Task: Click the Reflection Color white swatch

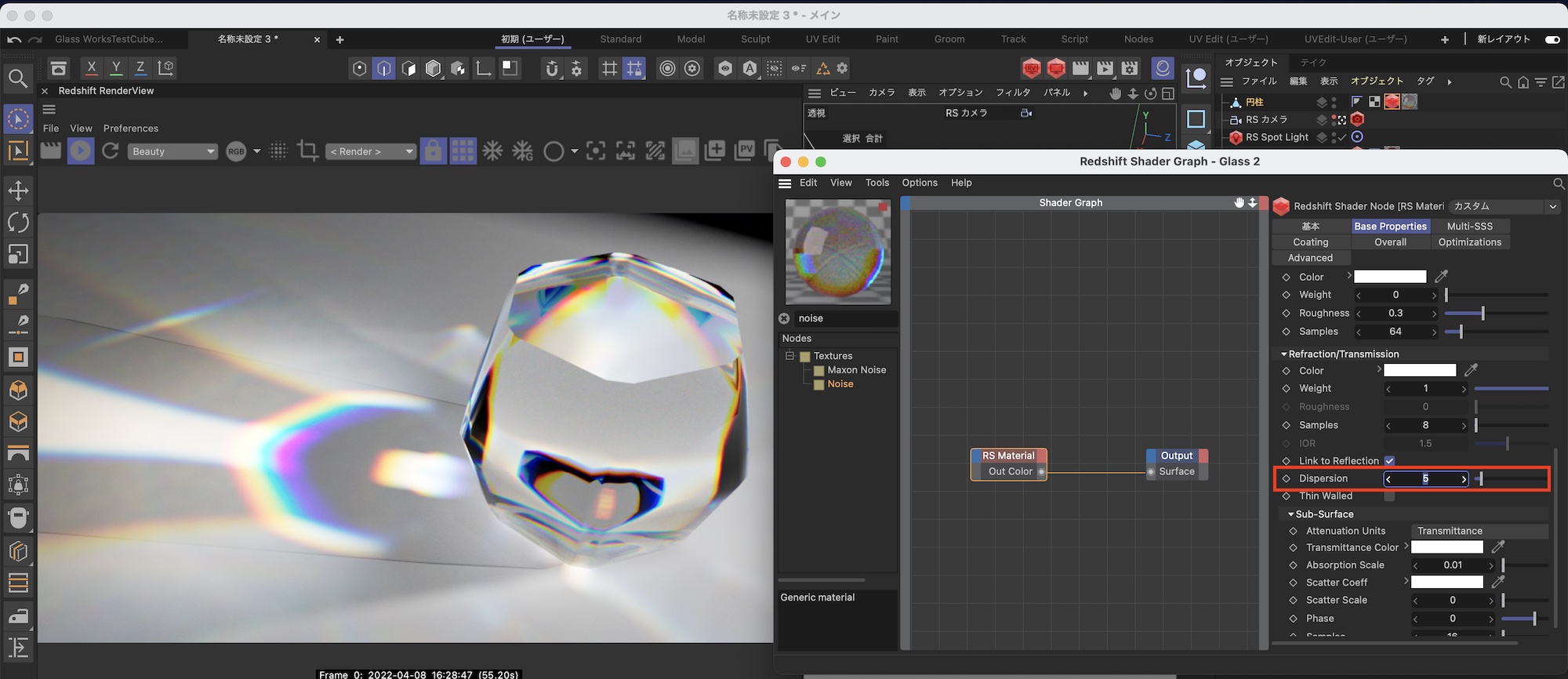Action: tap(1390, 277)
